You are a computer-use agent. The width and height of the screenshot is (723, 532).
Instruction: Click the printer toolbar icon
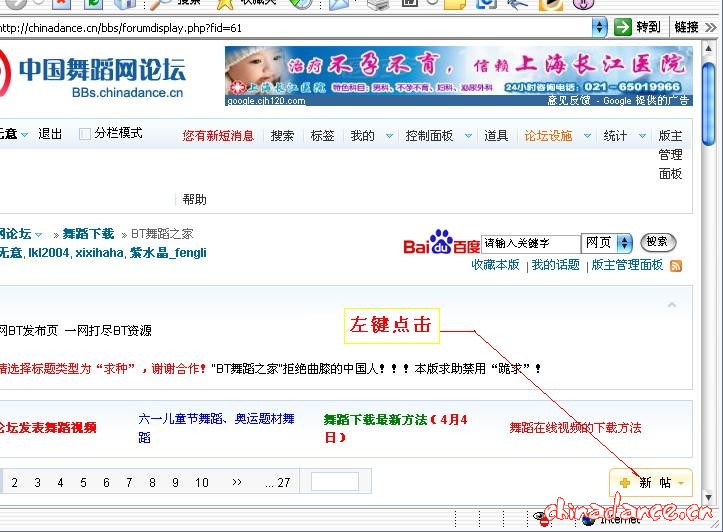[379, 4]
